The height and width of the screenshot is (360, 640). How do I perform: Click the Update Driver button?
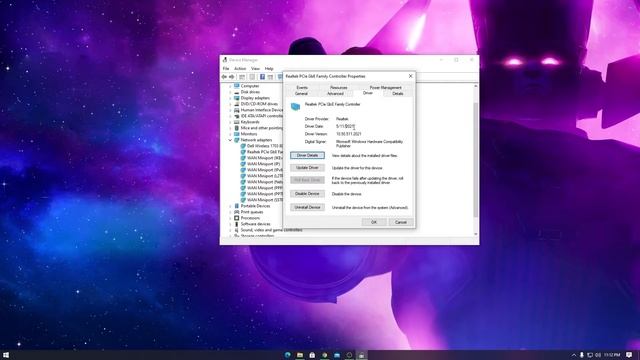(x=307, y=168)
